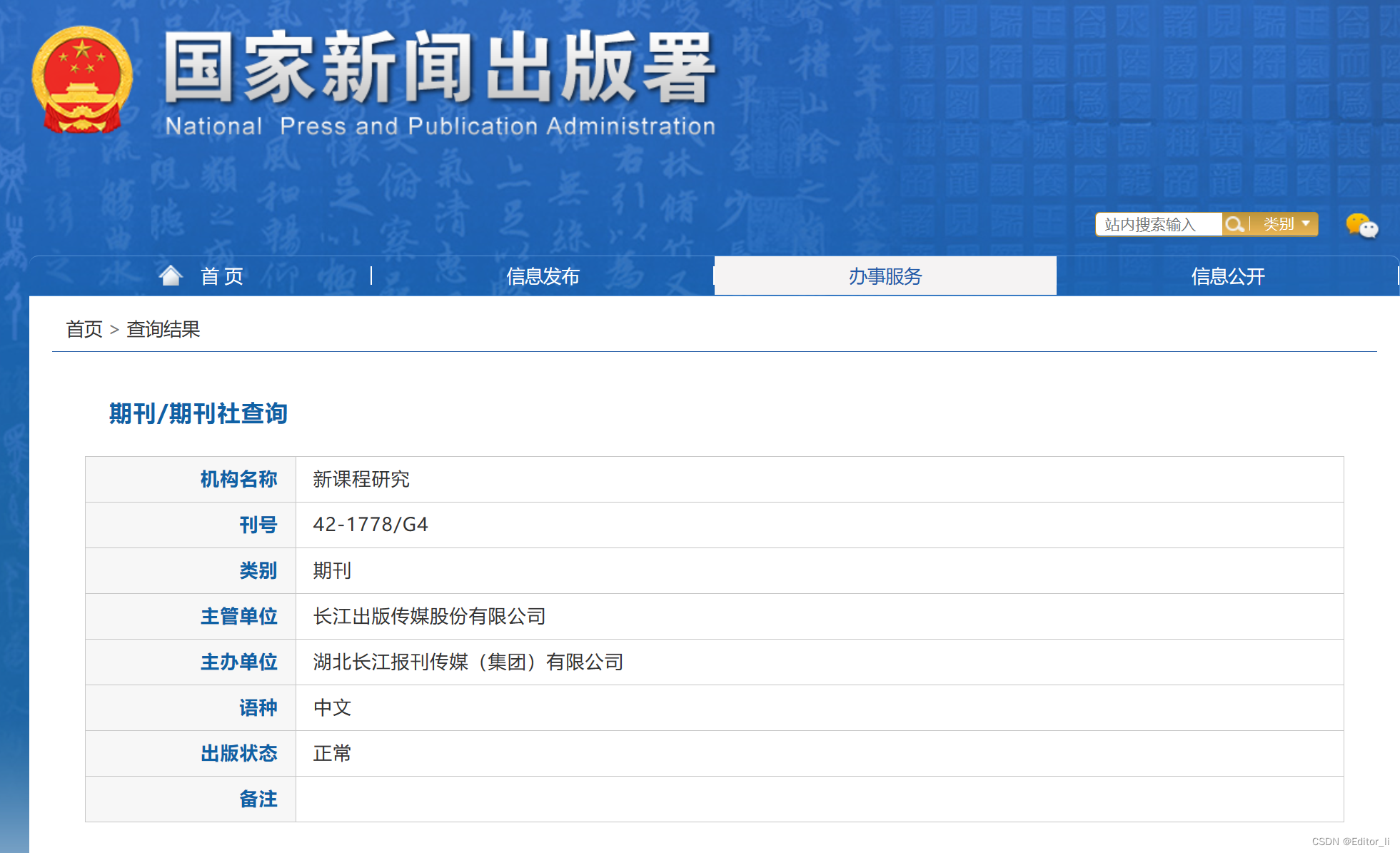Viewport: 1400px width, 853px height.
Task: Click the search magnifier icon
Action: click(1234, 224)
